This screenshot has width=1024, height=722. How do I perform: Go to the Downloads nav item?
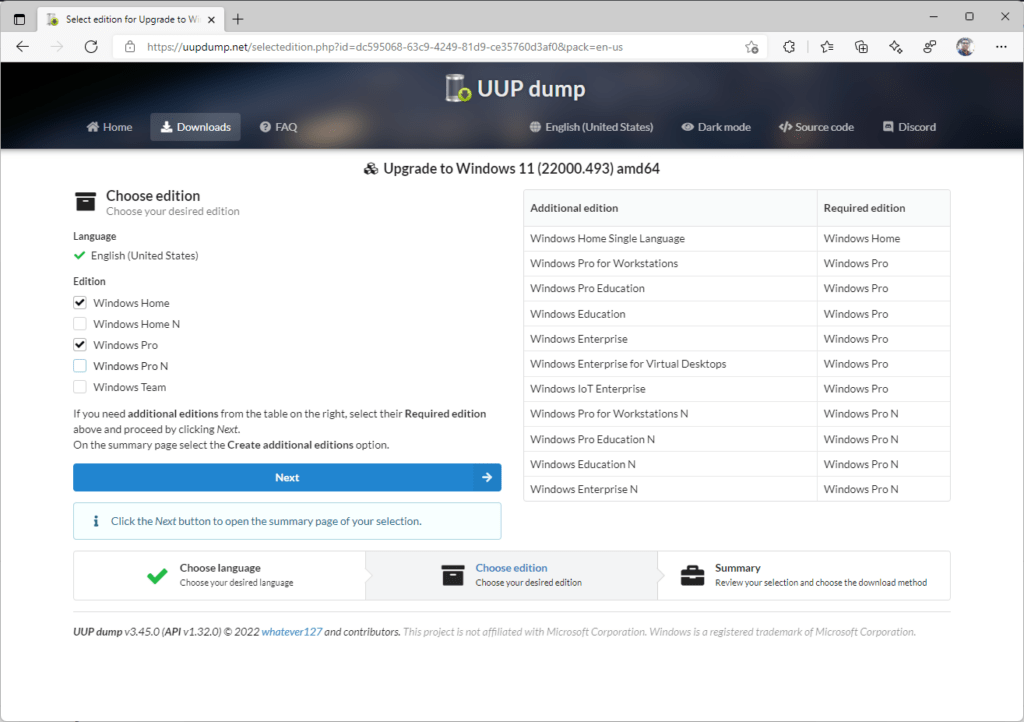196,127
